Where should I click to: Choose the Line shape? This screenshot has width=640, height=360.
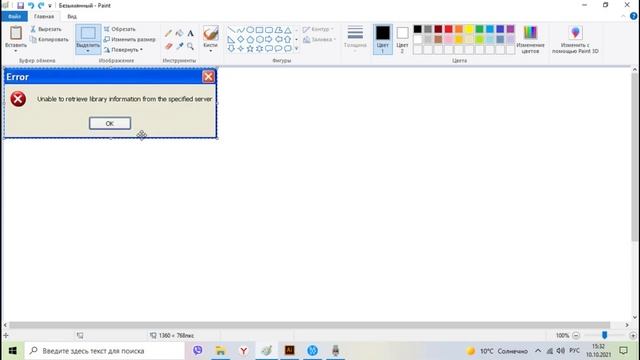click(x=231, y=30)
